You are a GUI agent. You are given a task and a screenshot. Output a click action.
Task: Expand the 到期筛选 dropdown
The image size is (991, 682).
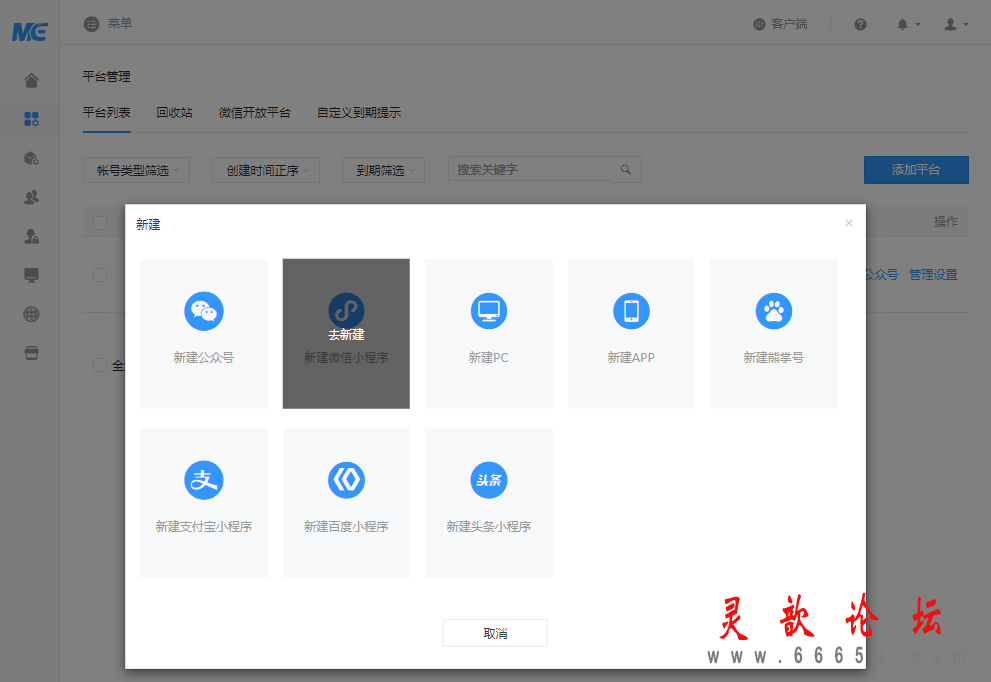[384, 170]
